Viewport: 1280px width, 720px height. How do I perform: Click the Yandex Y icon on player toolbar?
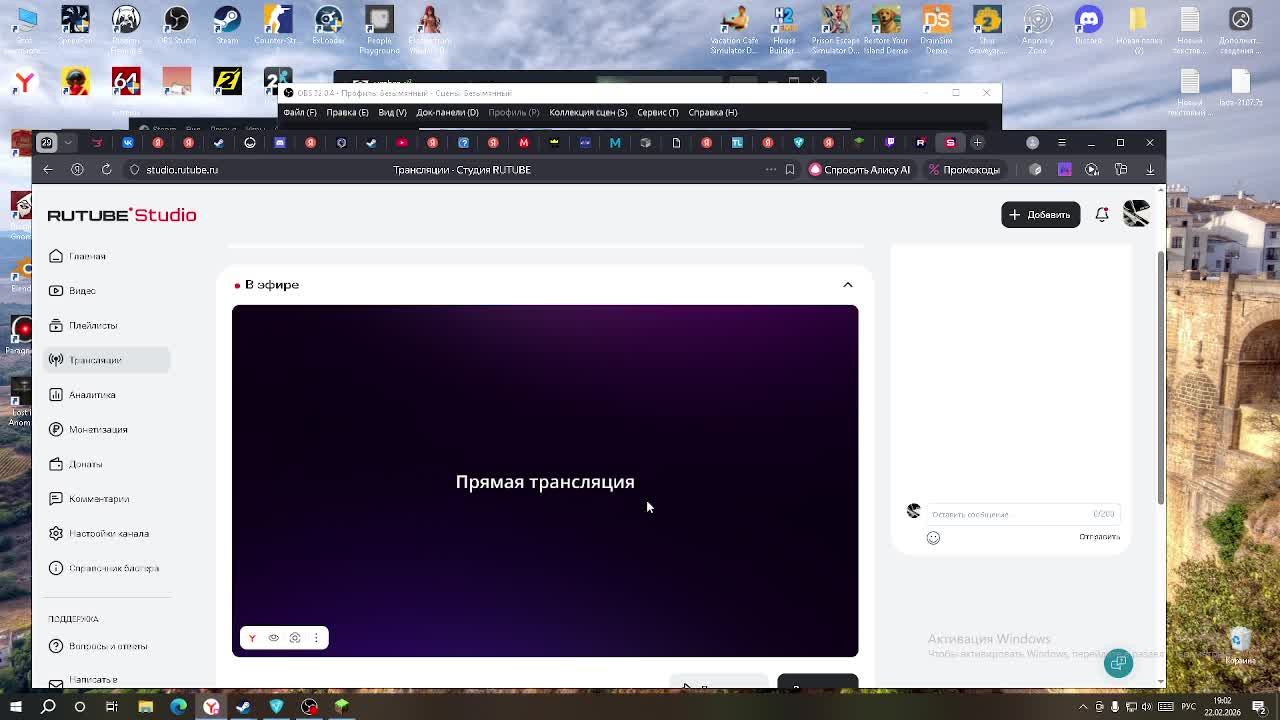click(252, 638)
